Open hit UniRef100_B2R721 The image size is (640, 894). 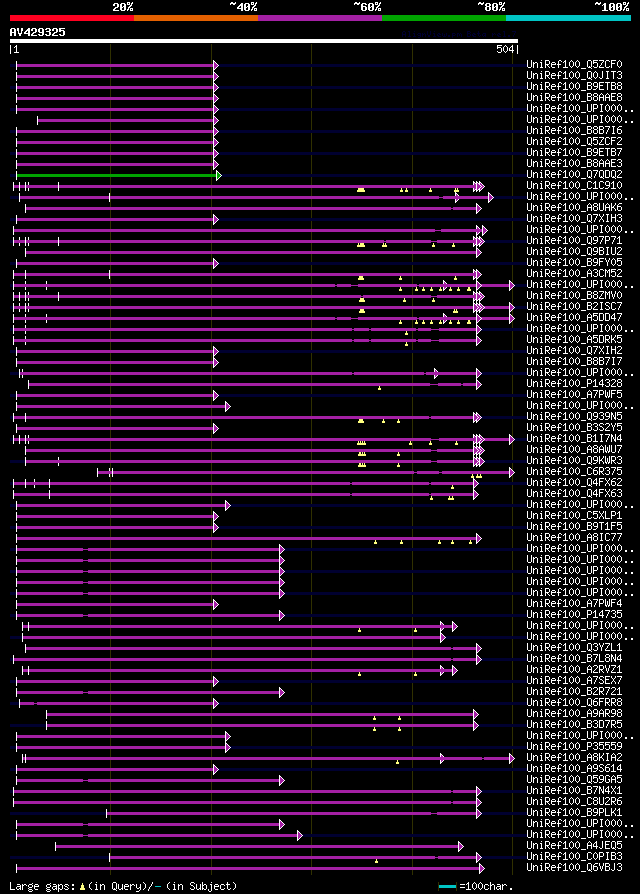(x=574, y=692)
